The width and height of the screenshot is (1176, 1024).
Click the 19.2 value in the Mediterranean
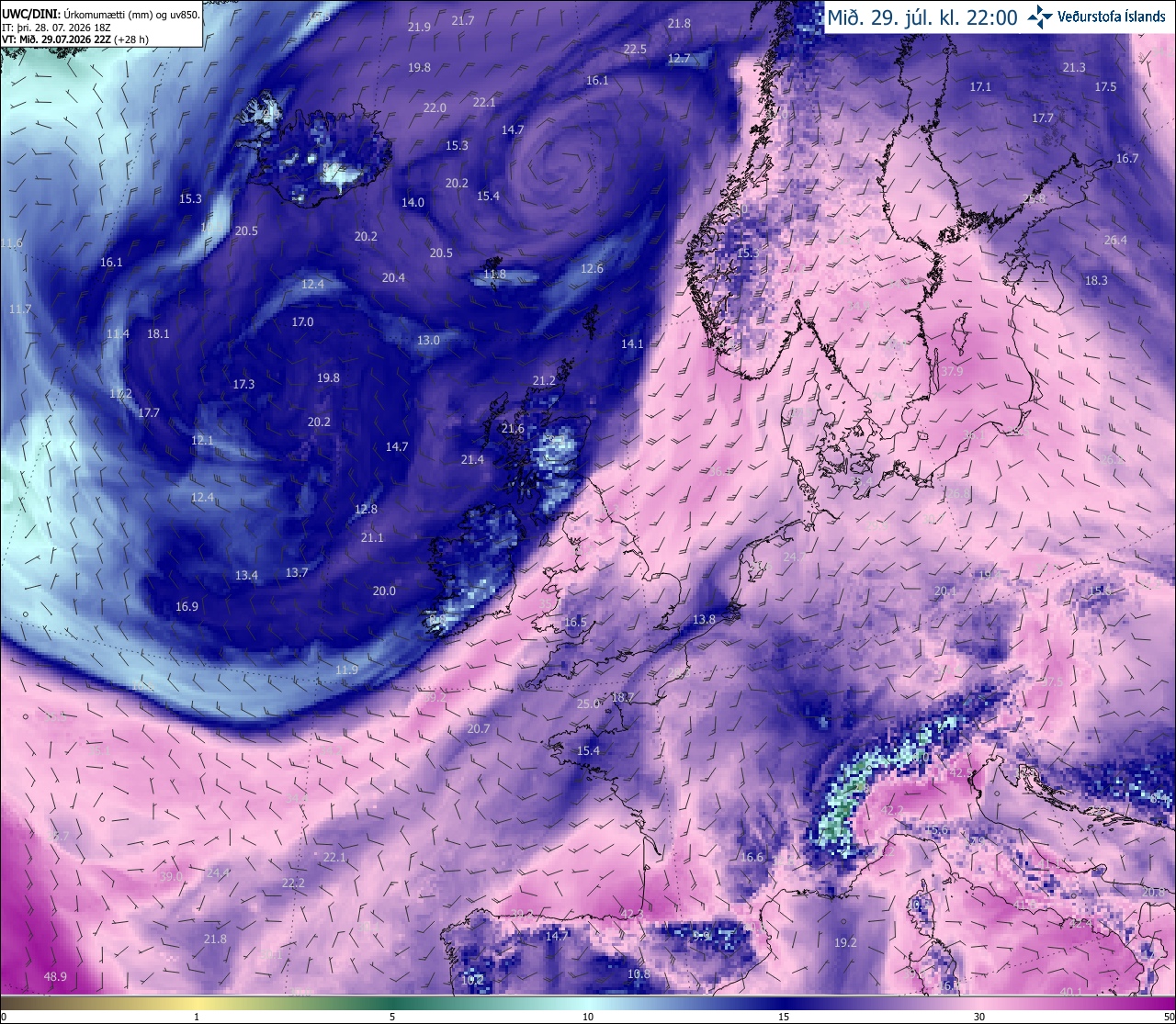coord(845,942)
